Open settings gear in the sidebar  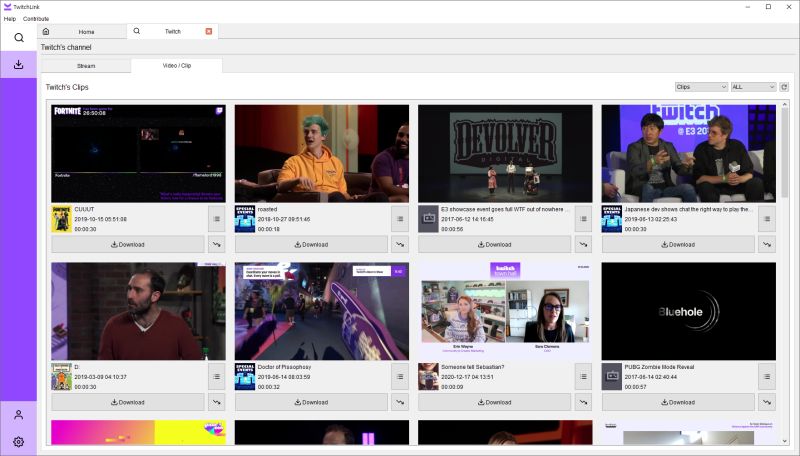tap(18, 442)
